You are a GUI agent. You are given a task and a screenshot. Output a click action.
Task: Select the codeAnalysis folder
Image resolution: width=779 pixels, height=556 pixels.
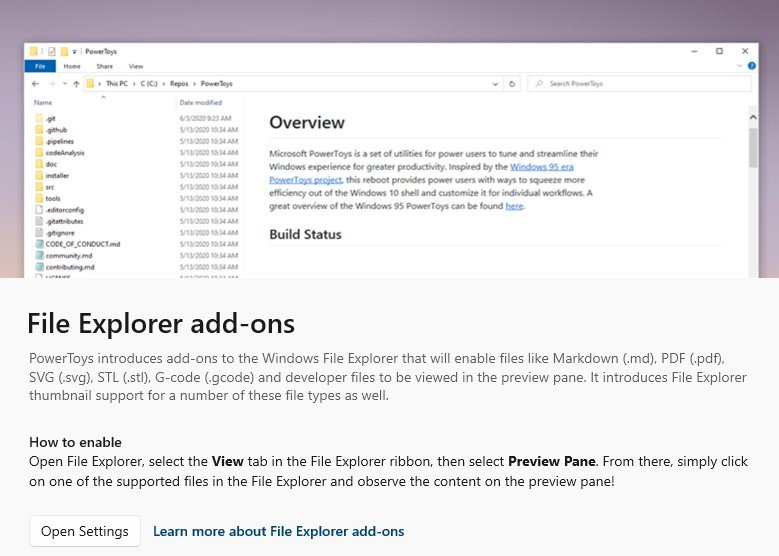click(65, 153)
